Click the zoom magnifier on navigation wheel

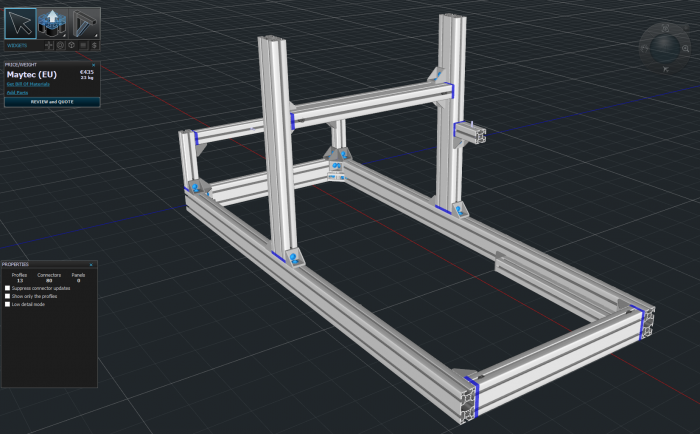tap(685, 48)
